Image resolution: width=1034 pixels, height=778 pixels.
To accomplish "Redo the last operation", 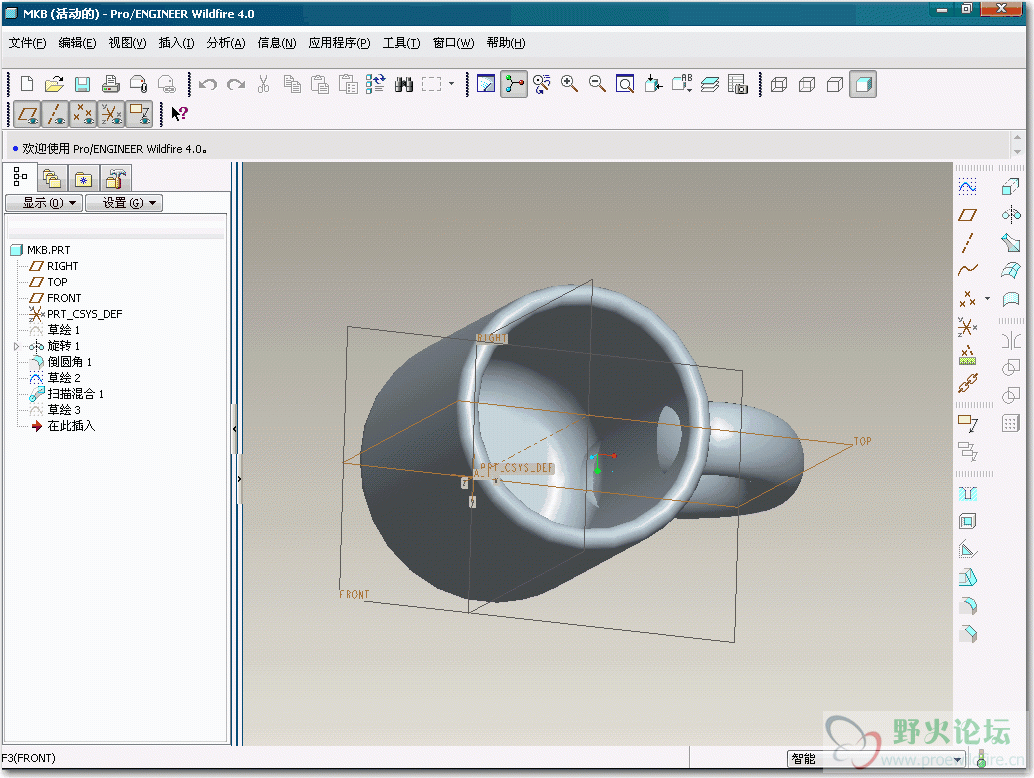I will (235, 84).
